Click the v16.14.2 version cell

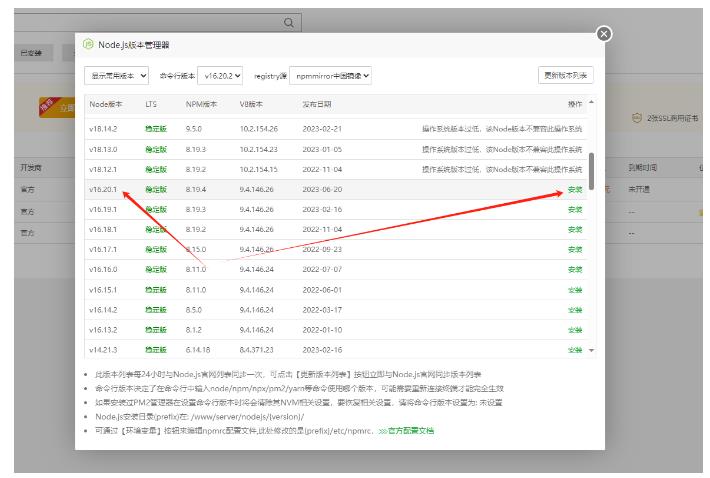[x=103, y=310]
